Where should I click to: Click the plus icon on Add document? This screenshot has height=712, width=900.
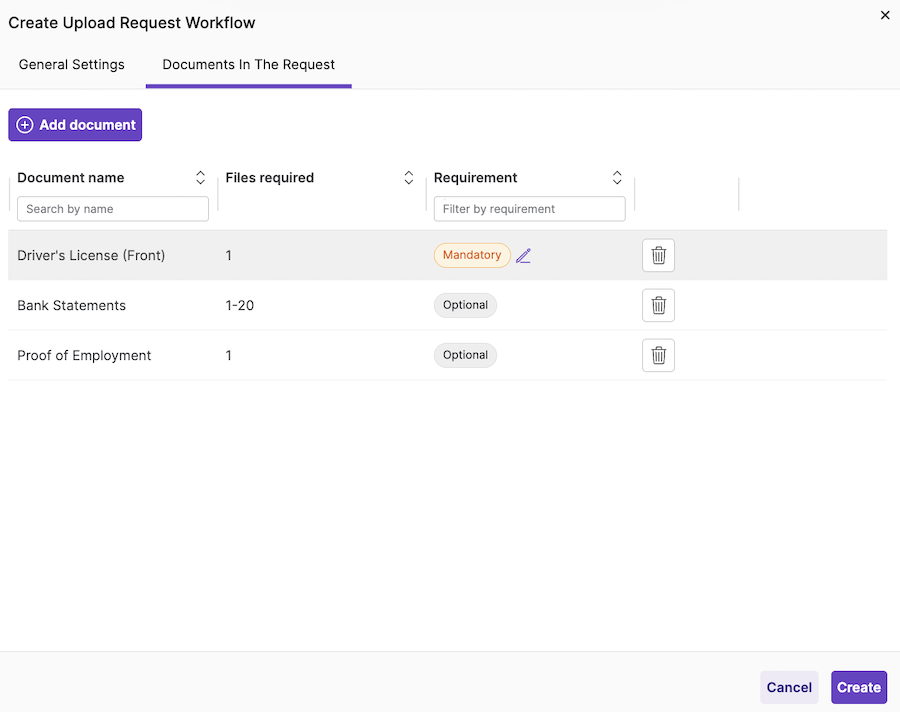point(24,124)
